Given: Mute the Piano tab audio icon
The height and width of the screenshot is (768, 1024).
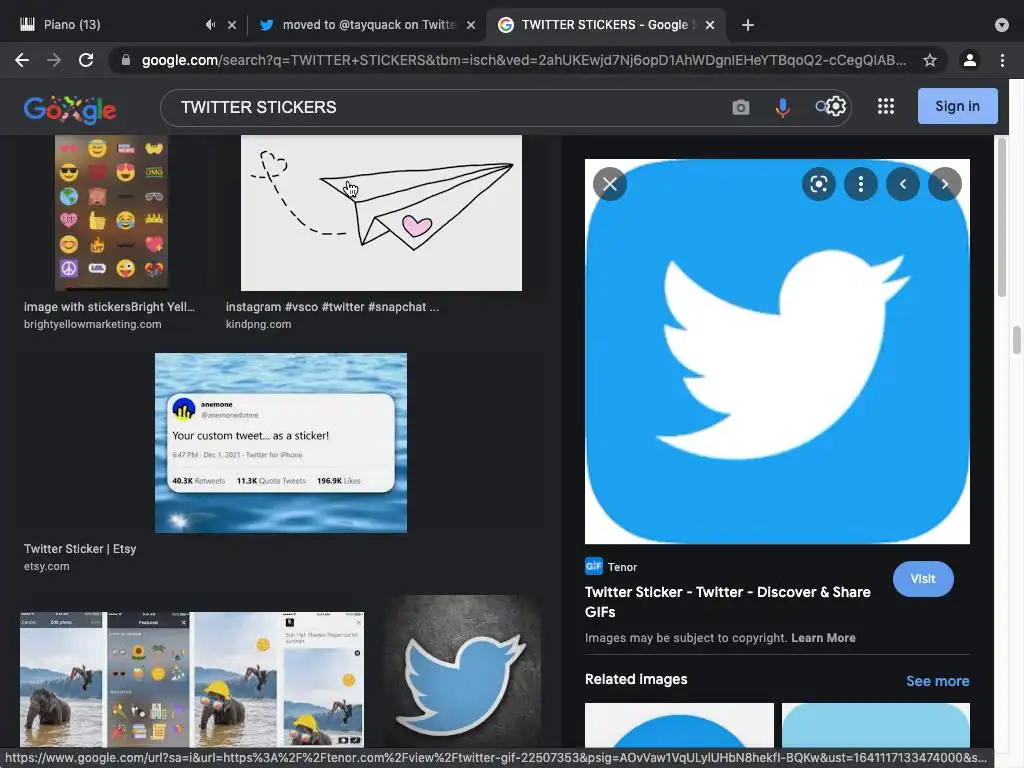Looking at the screenshot, I should tap(210, 24).
